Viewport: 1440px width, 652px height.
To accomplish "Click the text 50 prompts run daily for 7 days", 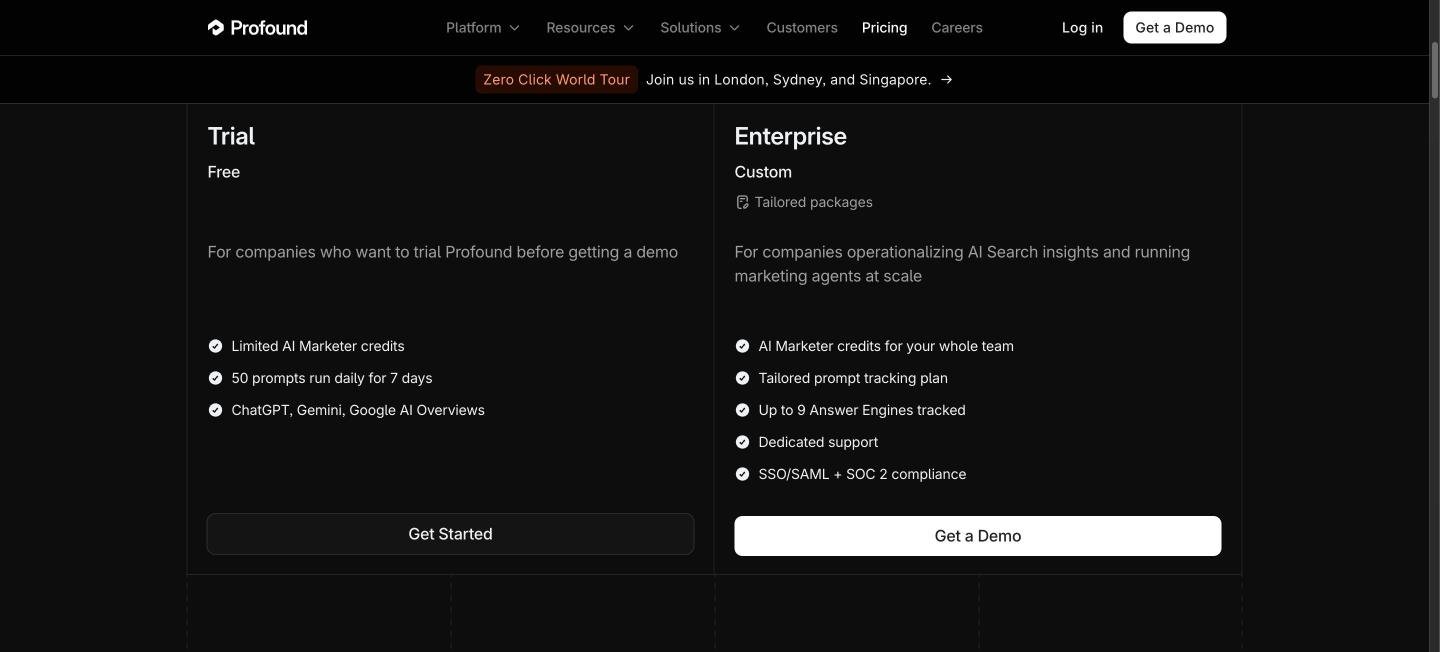I will 332,378.
